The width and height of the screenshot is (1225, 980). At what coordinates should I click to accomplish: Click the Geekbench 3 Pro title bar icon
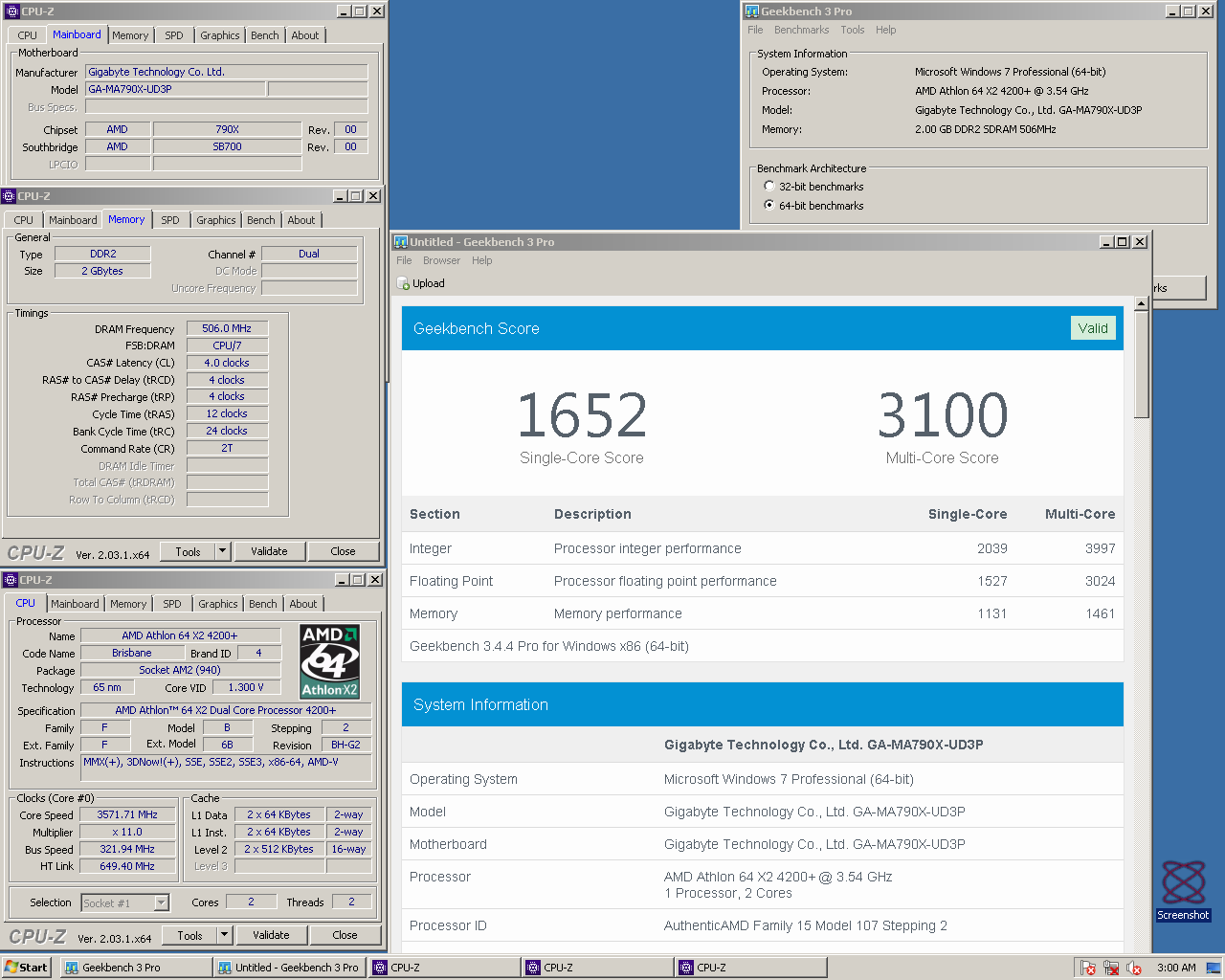pyautogui.click(x=752, y=11)
